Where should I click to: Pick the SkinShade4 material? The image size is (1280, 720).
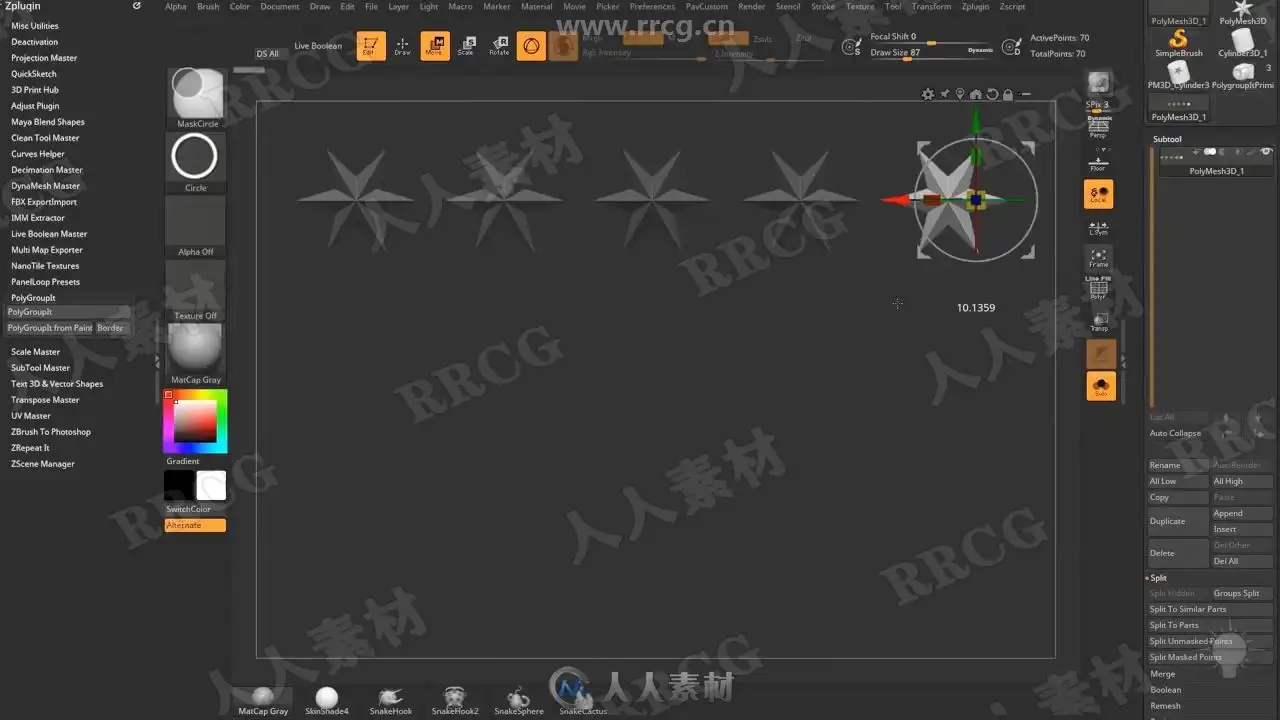pos(327,701)
